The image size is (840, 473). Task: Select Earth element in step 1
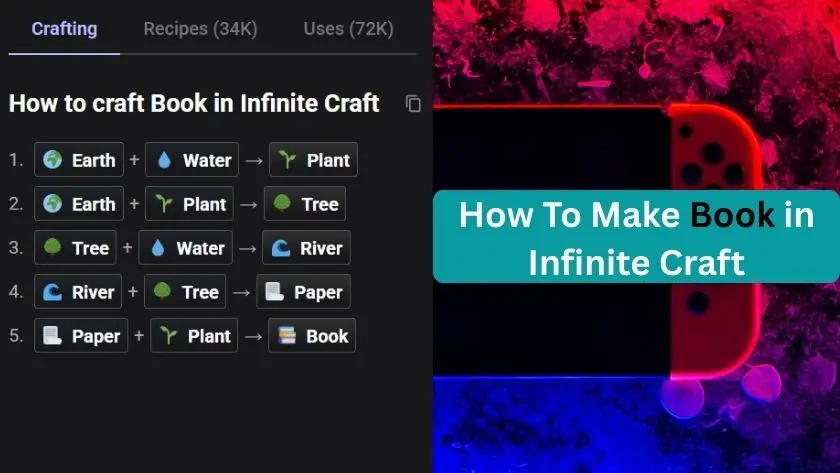coord(79,160)
